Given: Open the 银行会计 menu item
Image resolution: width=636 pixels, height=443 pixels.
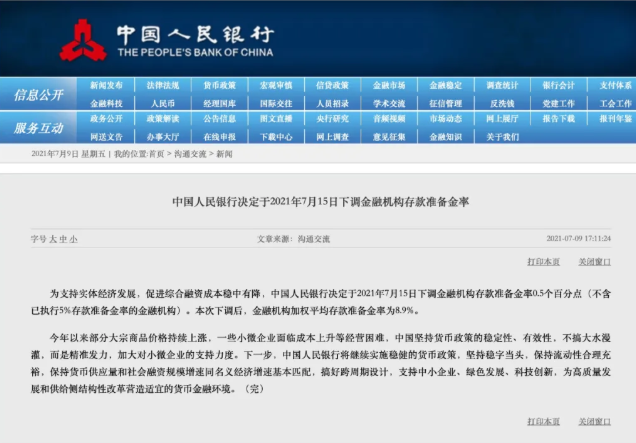Looking at the screenshot, I should click(x=559, y=85).
